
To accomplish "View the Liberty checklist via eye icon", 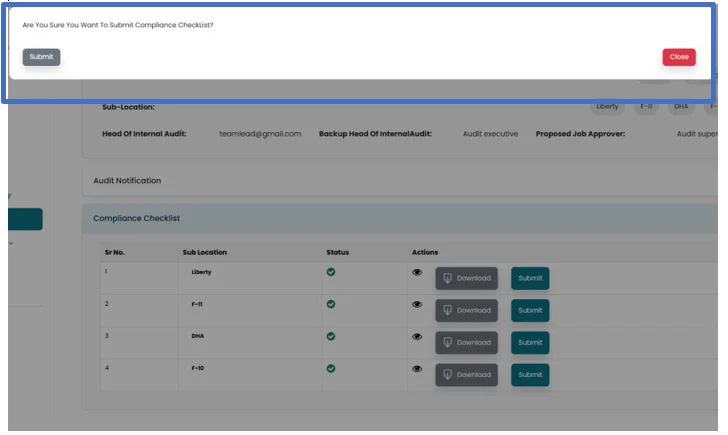I will 417,273.
